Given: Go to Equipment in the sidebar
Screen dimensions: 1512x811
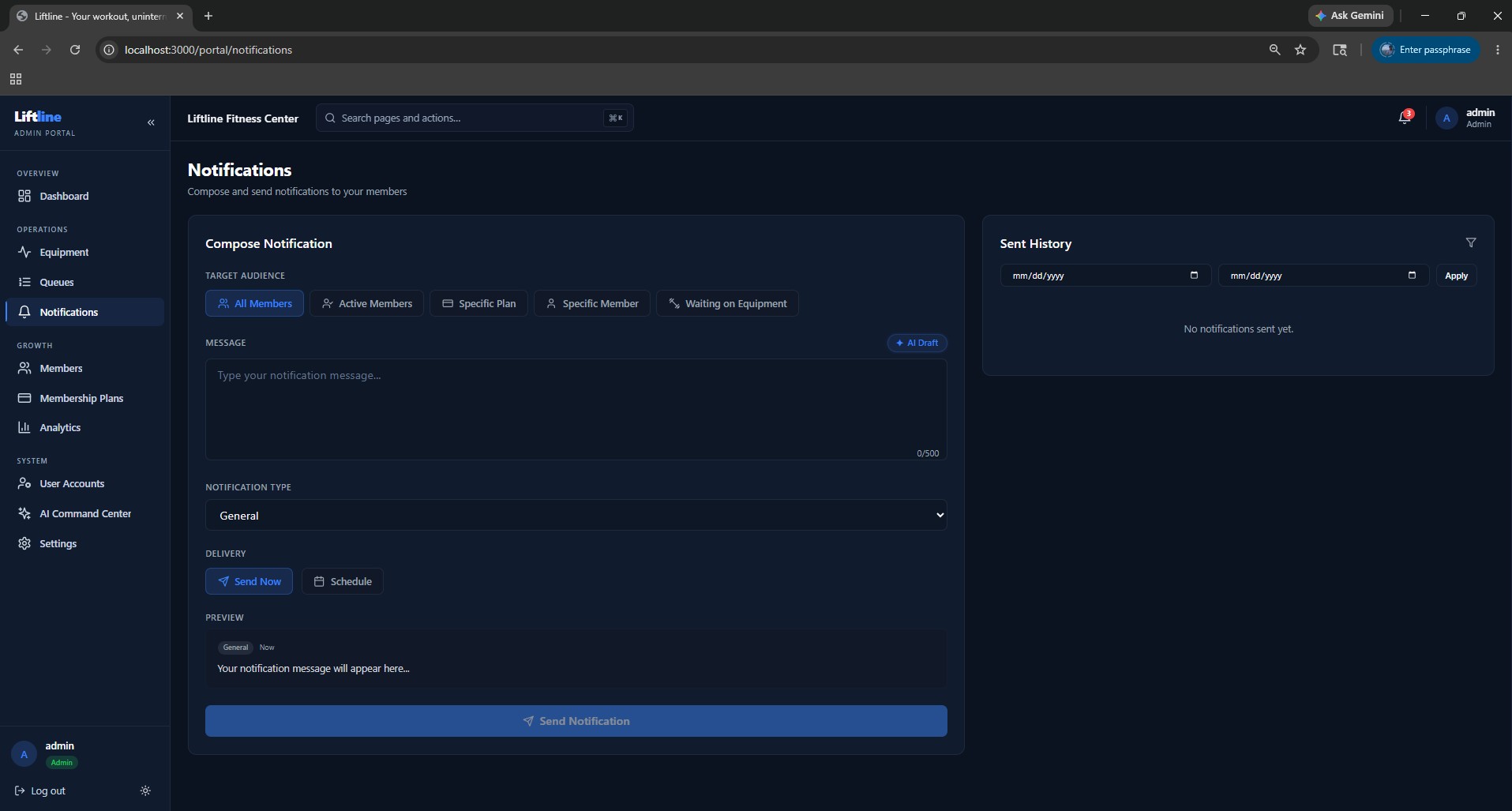Looking at the screenshot, I should click(84, 252).
